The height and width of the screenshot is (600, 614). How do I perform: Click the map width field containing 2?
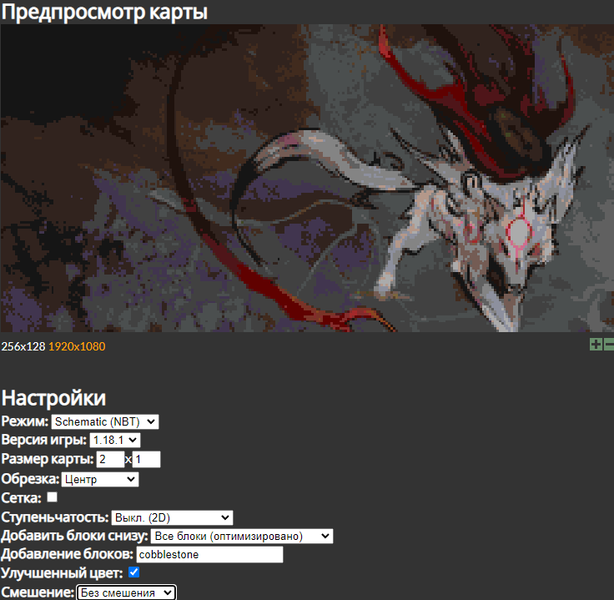point(110,459)
